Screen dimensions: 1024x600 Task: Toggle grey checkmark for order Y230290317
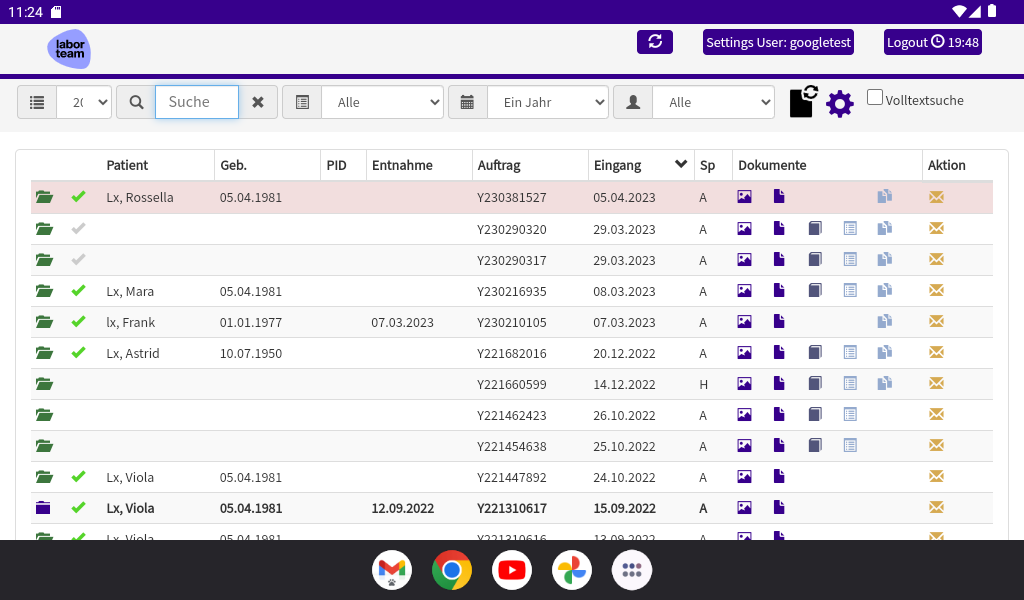(78, 260)
